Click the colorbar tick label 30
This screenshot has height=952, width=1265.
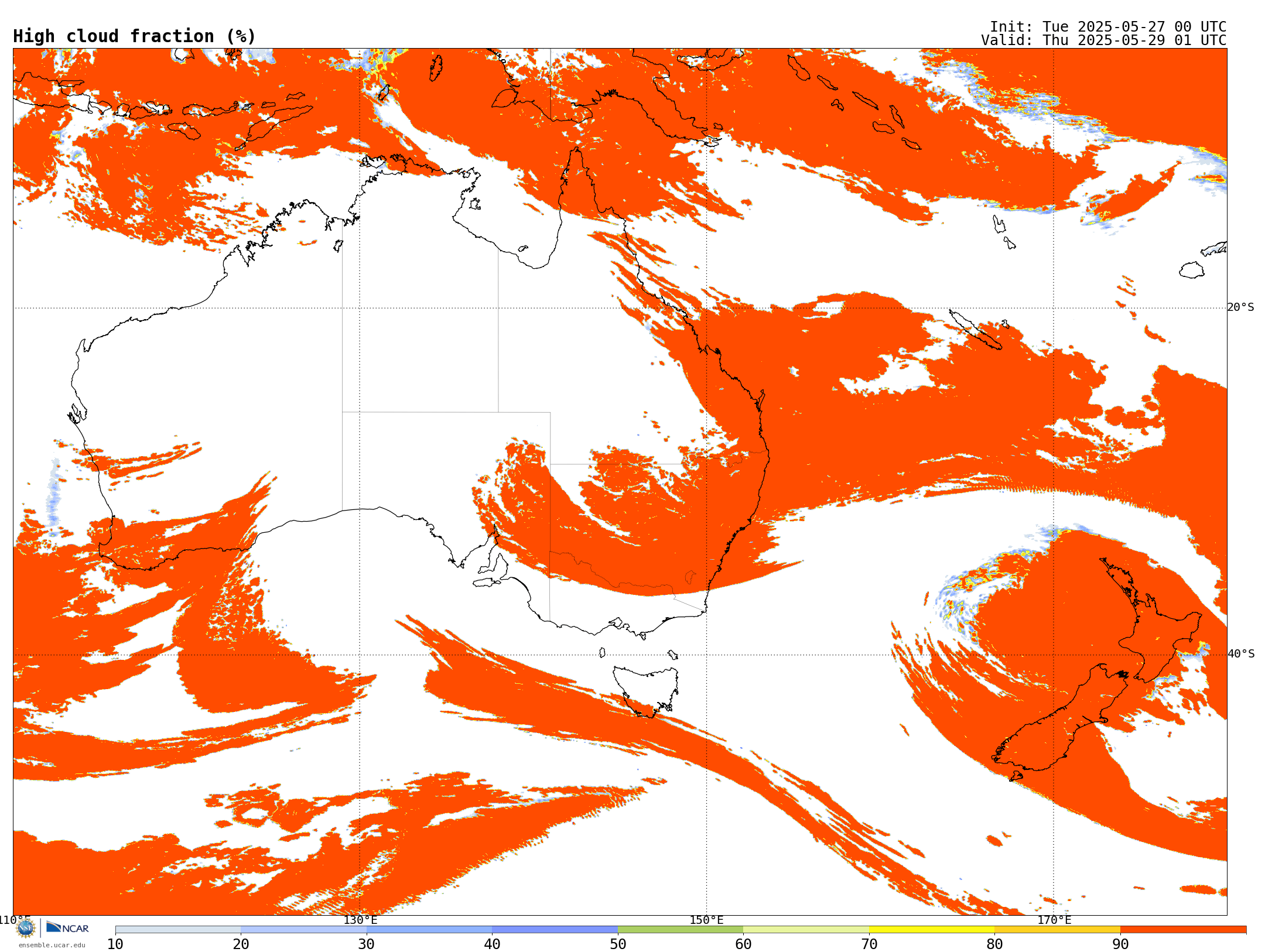pos(367,944)
